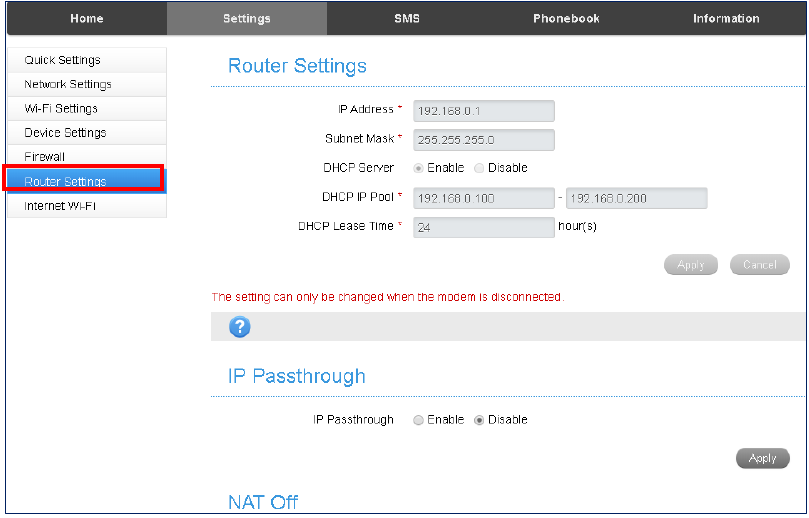This screenshot has height=518, width=809.
Task: Open Wi-Fi Settings sidebar item
Action: click(61, 109)
